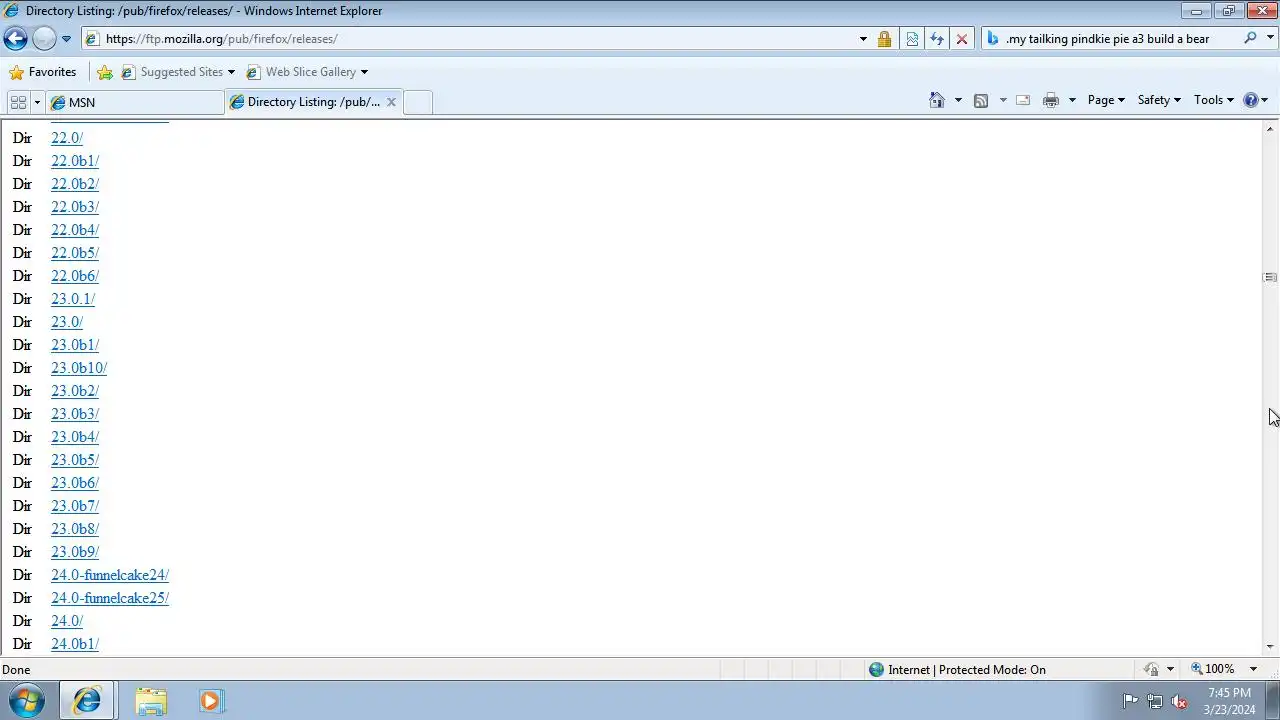Click the muted volume tray icon
1280x720 pixels.
pyautogui.click(x=1180, y=701)
